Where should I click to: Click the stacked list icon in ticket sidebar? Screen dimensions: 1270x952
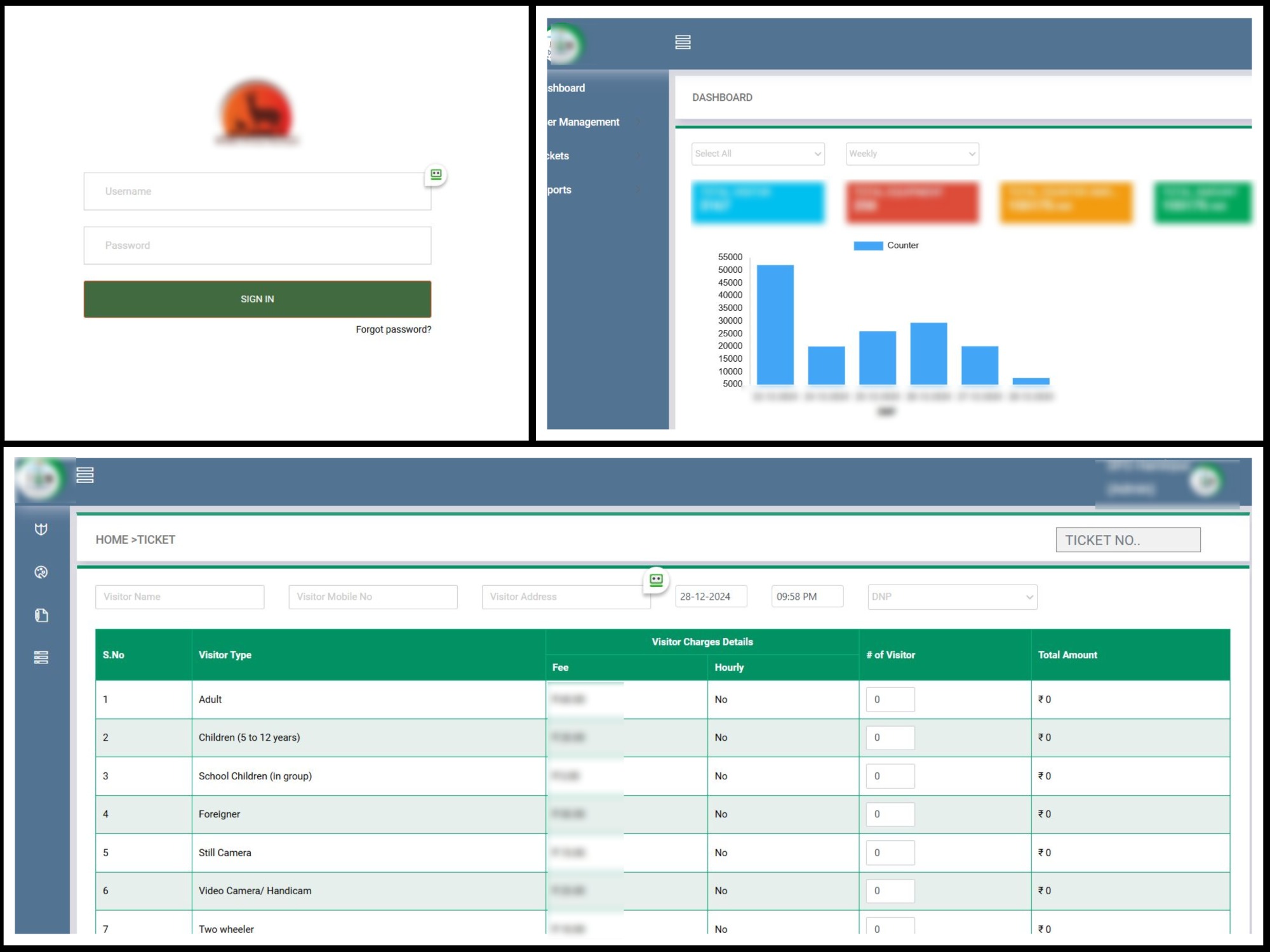[41, 658]
